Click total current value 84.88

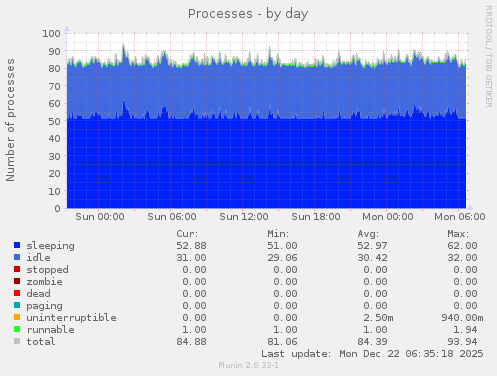click(x=191, y=342)
